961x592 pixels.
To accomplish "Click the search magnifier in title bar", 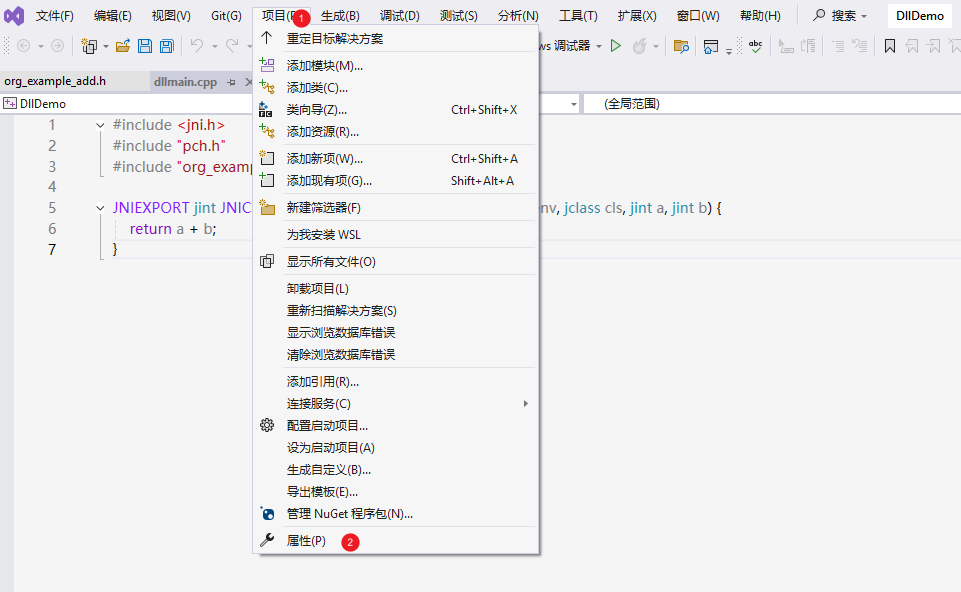I will click(819, 15).
